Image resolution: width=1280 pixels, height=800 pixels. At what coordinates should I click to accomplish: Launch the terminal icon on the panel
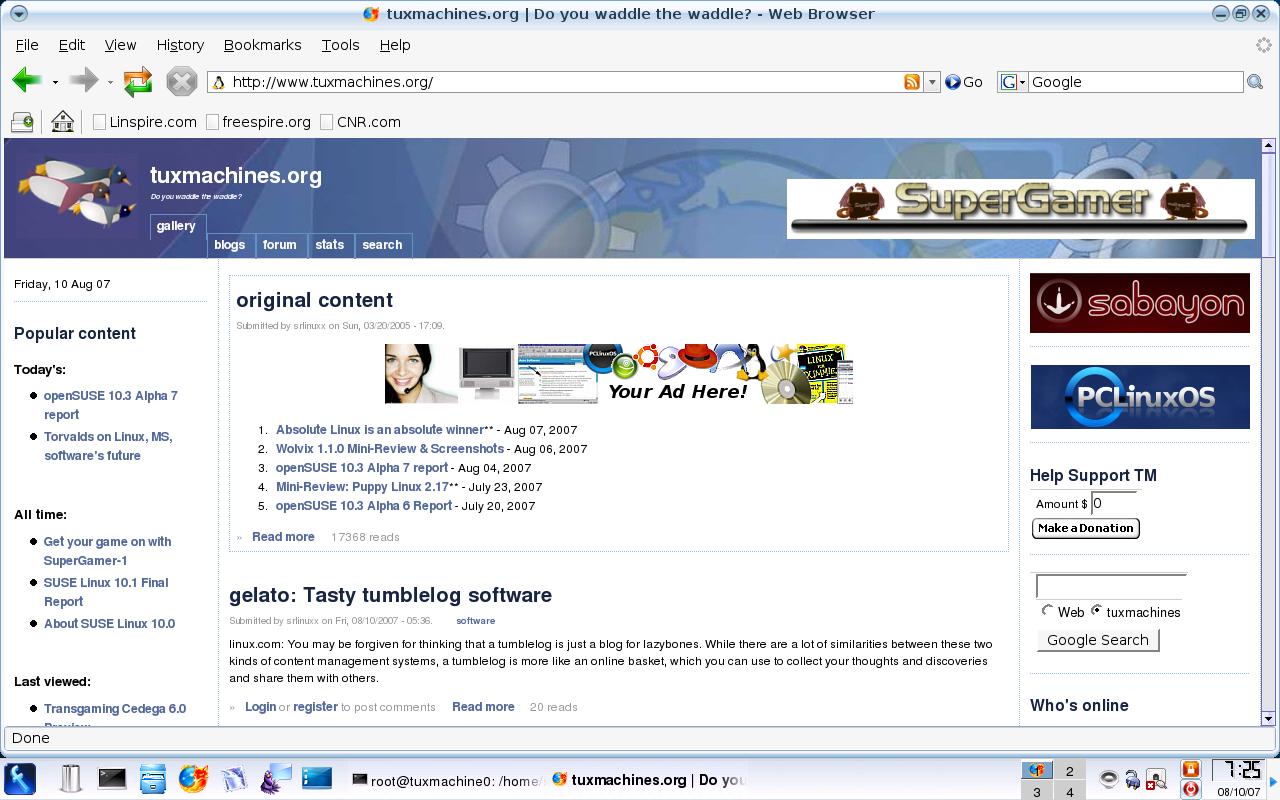pos(112,778)
